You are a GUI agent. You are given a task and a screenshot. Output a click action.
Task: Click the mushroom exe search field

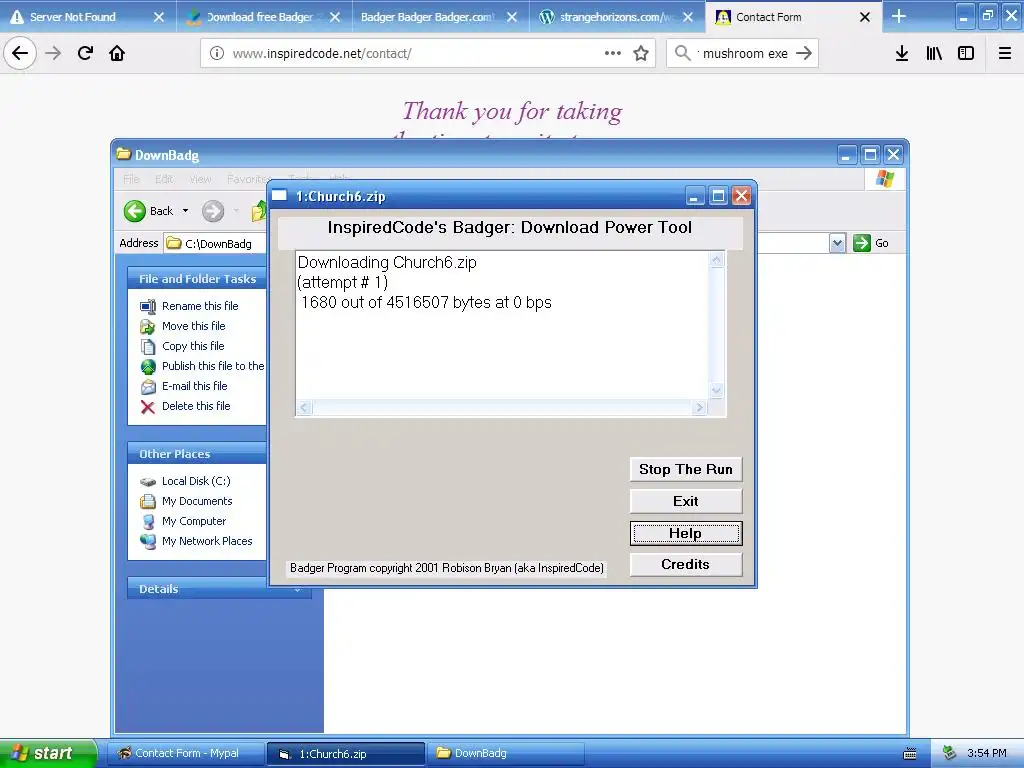(x=744, y=53)
